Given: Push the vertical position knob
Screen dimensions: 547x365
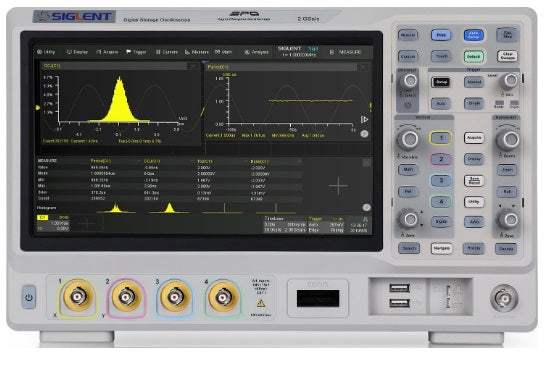Looking at the screenshot, I should (x=409, y=219).
